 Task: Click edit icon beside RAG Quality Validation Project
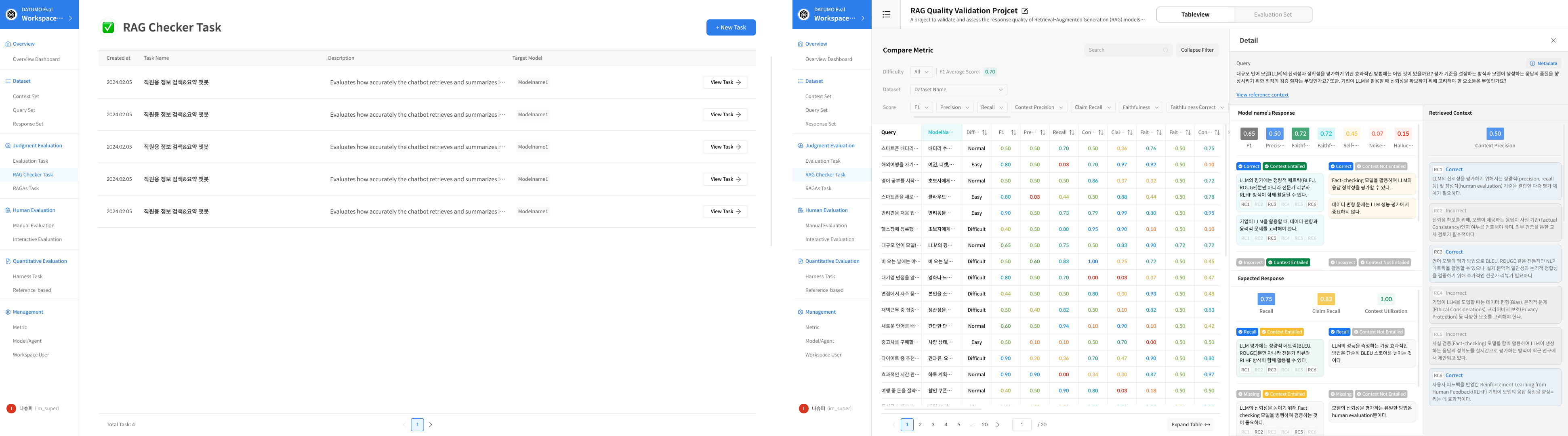[x=1024, y=11]
